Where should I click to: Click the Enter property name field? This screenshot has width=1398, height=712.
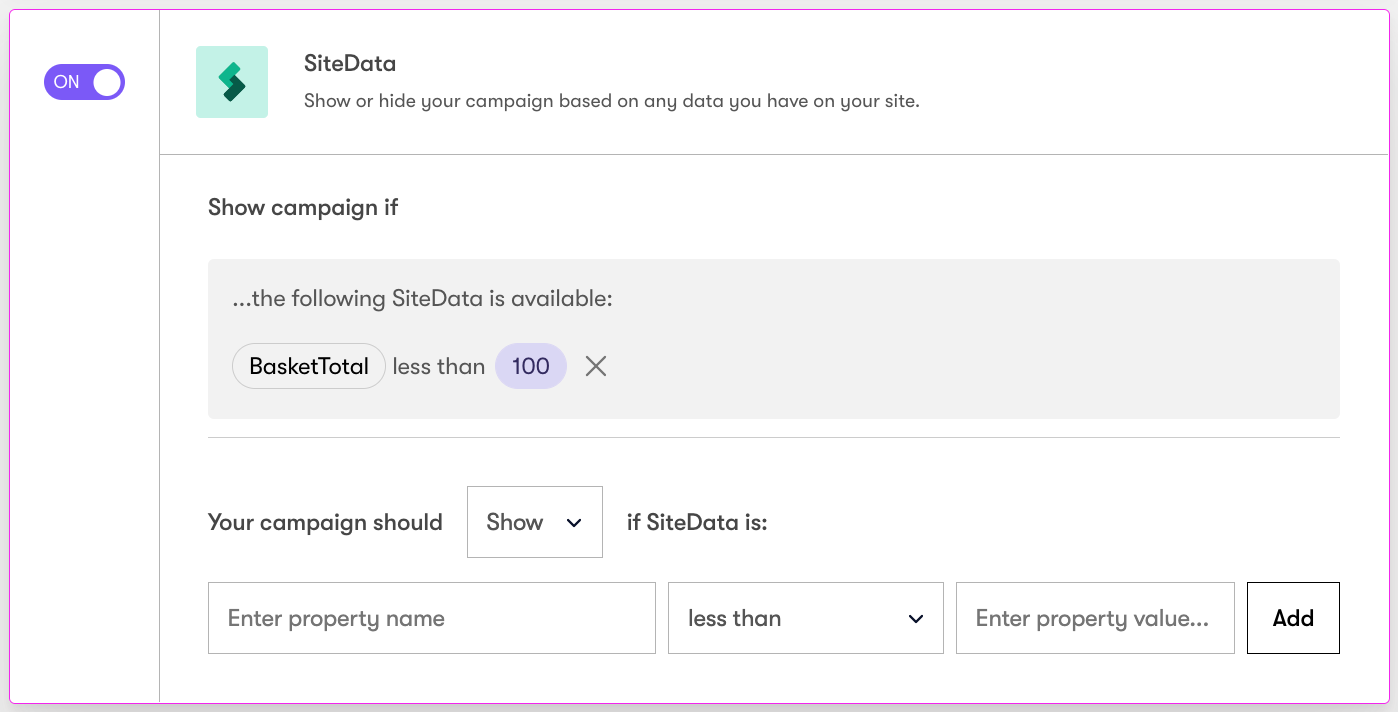(431, 618)
